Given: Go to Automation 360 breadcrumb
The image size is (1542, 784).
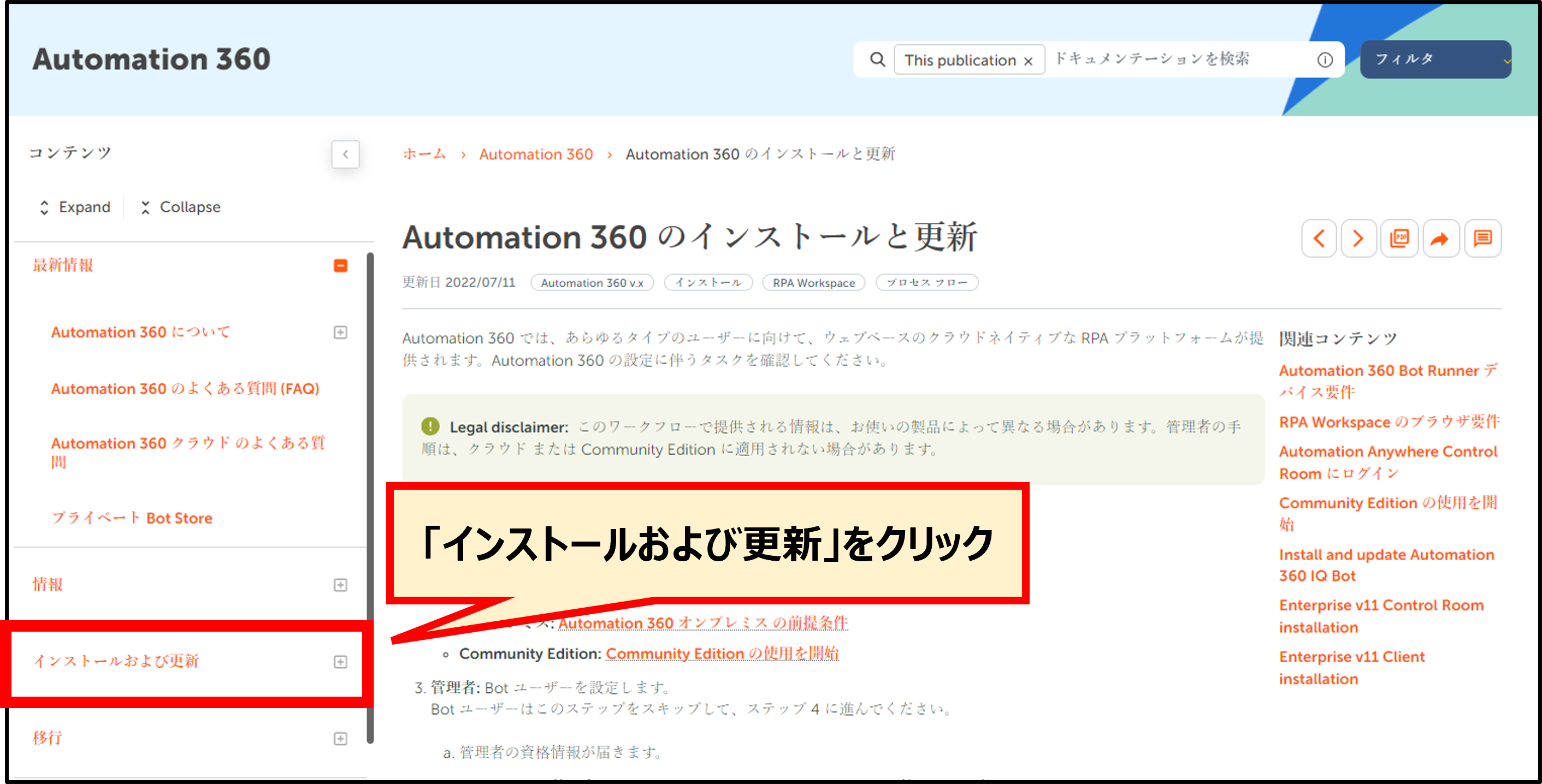Looking at the screenshot, I should 536,155.
